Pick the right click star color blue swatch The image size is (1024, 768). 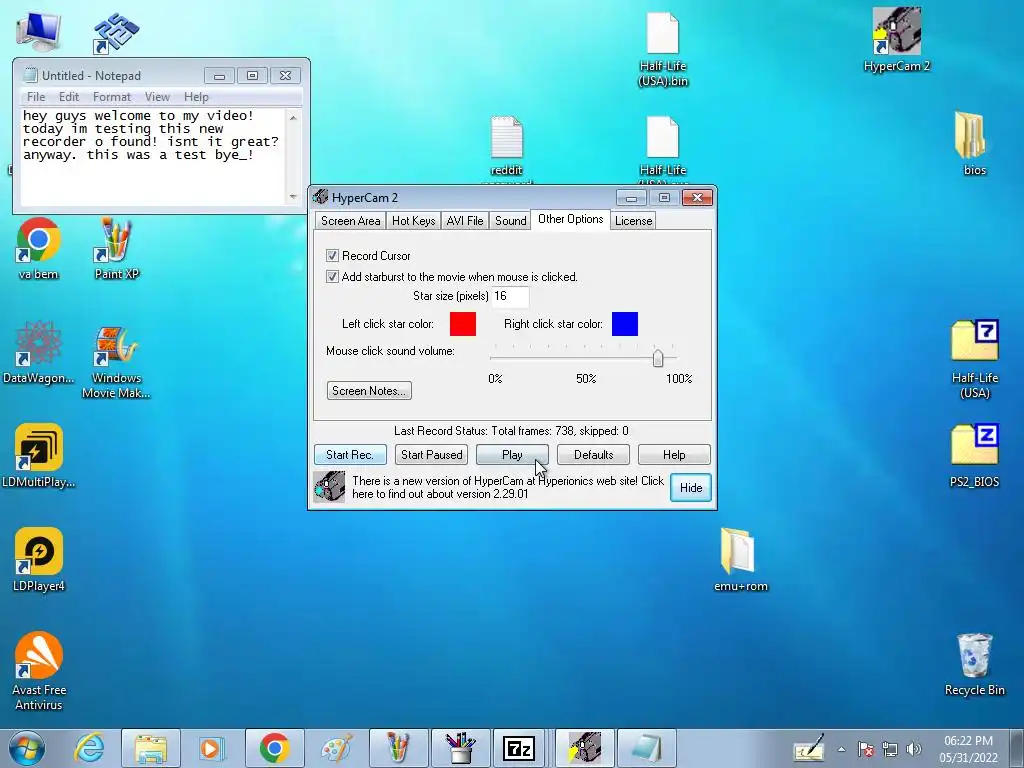pyautogui.click(x=625, y=324)
